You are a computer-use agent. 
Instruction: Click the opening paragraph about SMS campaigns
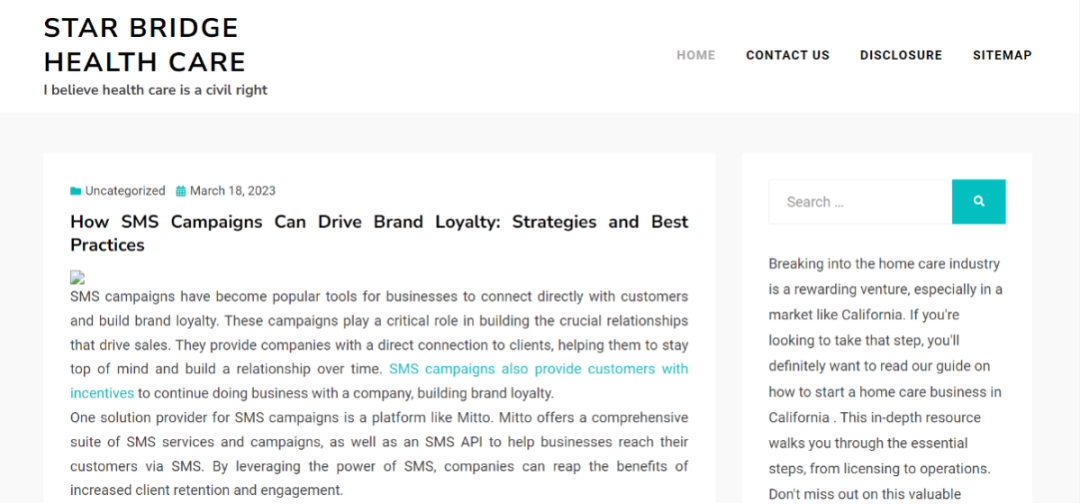379,345
